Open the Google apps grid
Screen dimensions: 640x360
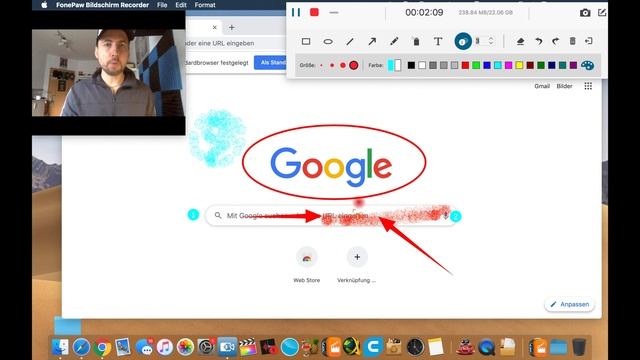588,86
